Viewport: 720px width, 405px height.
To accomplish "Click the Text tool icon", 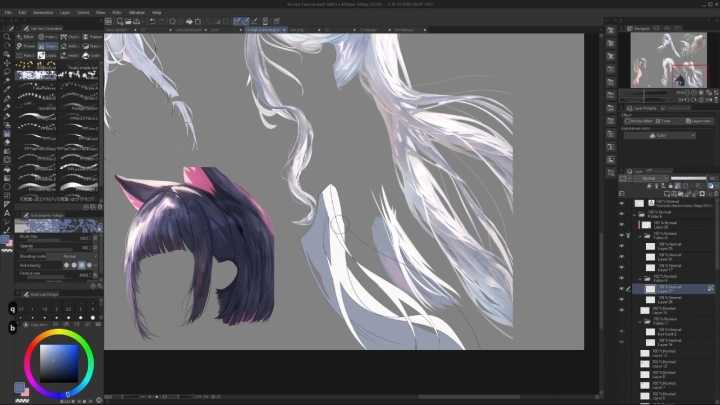I will [x=8, y=213].
